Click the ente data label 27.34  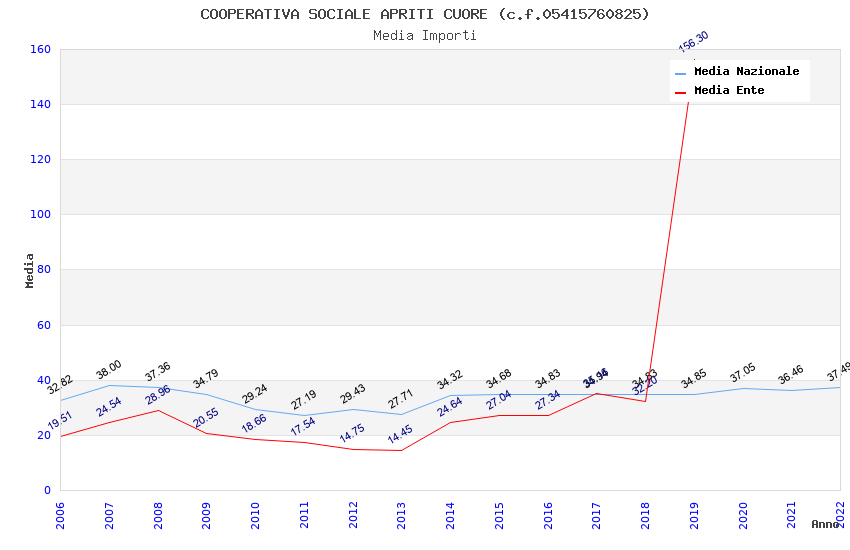coord(548,399)
